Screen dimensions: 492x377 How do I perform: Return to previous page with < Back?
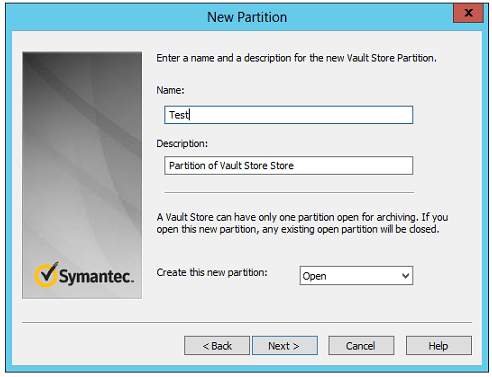pos(217,346)
